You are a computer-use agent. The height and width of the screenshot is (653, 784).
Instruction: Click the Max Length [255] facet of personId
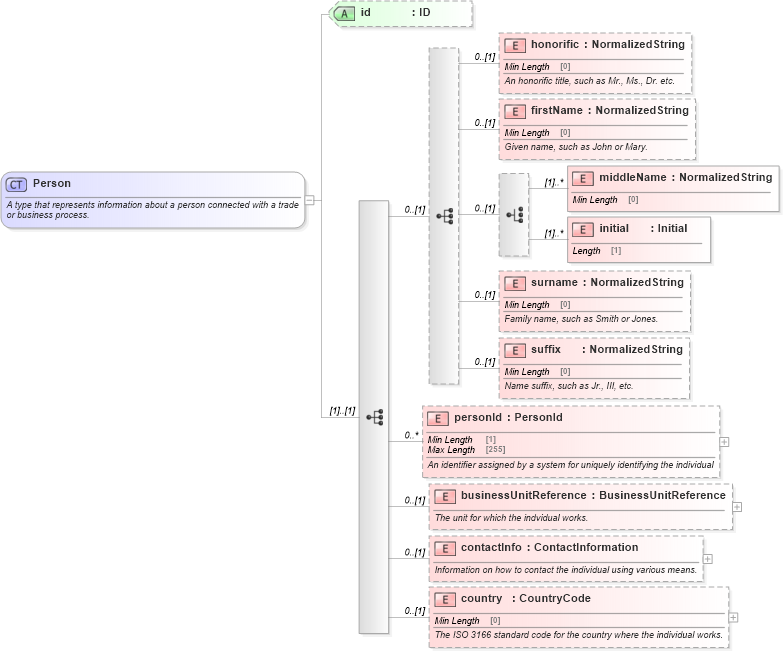pos(466,450)
